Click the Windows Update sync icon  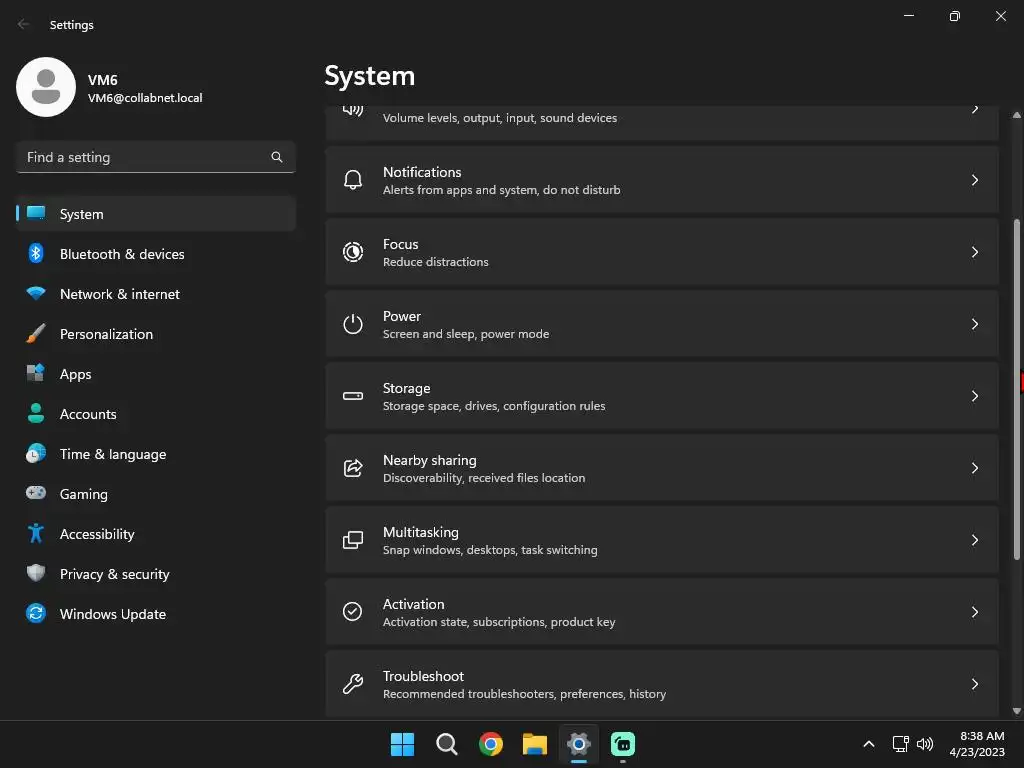tap(36, 613)
